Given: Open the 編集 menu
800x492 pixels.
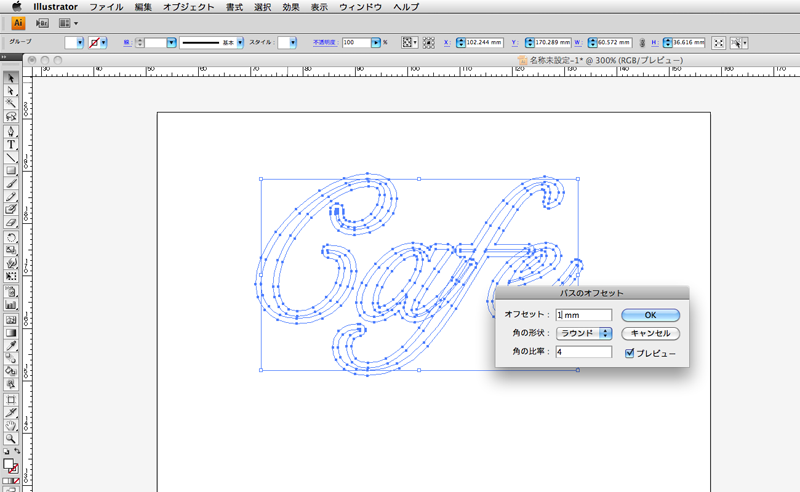Looking at the screenshot, I should point(143,7).
